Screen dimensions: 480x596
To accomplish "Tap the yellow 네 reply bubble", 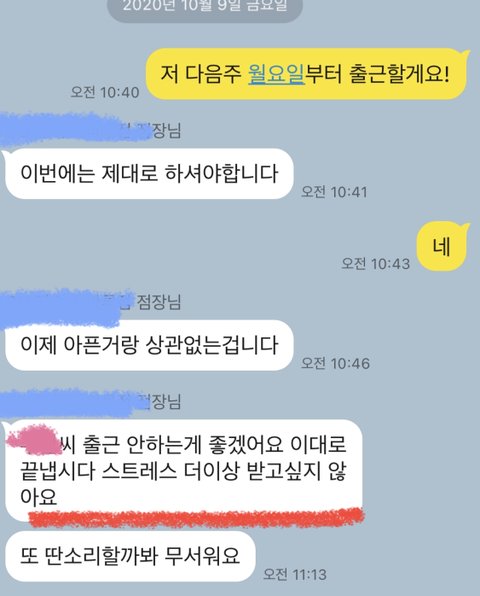I will tap(442, 247).
